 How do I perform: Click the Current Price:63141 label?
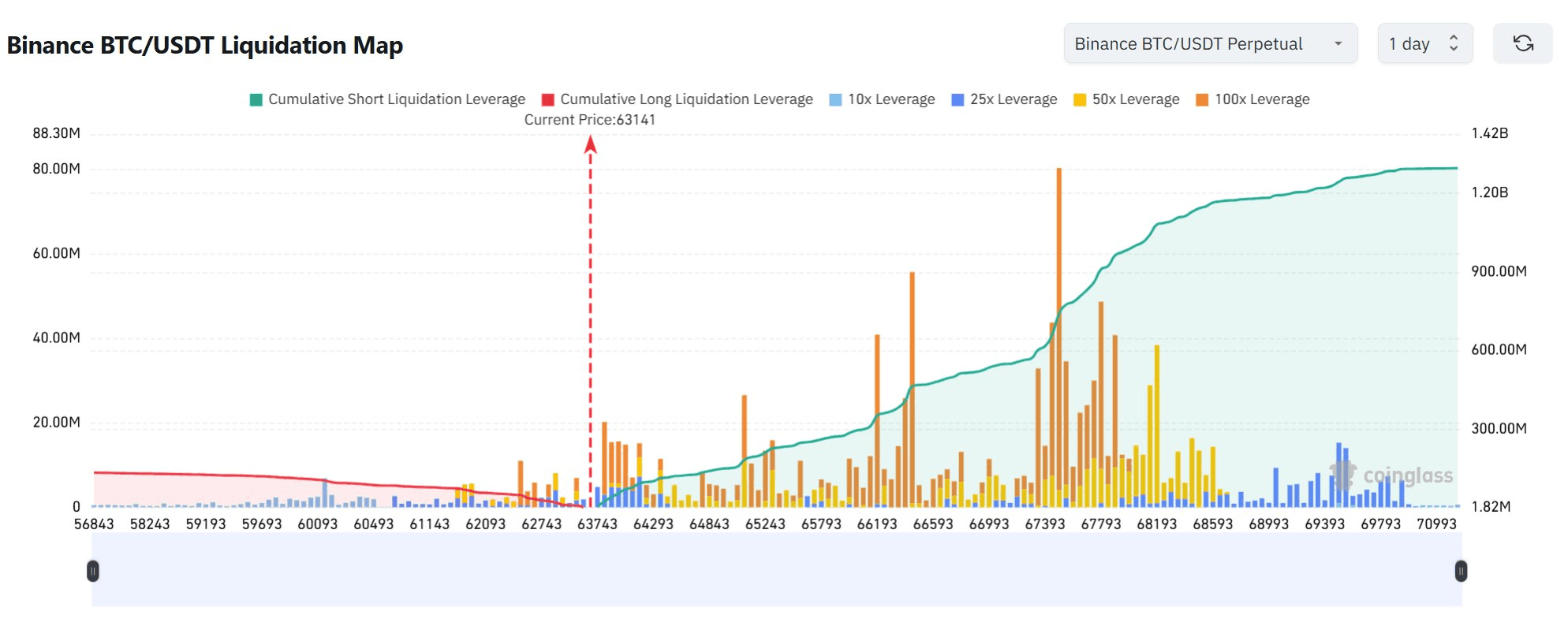(590, 120)
